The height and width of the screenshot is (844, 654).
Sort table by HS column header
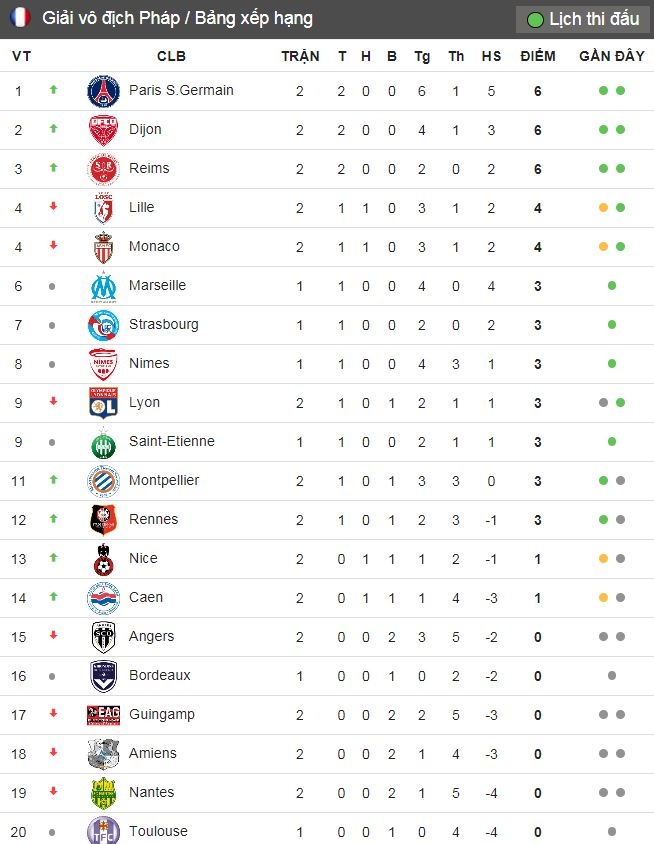tap(491, 56)
